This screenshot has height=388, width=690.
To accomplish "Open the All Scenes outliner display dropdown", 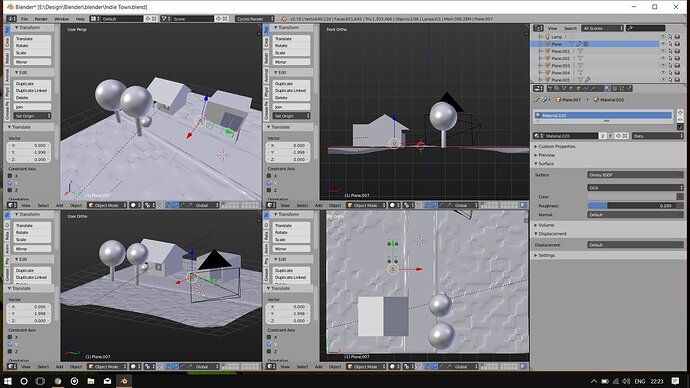I will coord(602,28).
